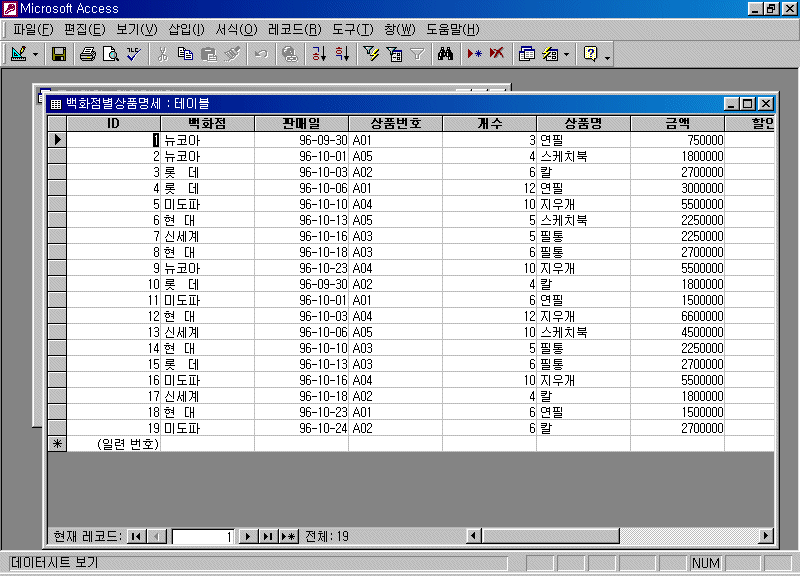Image resolution: width=800 pixels, height=576 pixels.
Task: Click new record navigation button with asterisk
Action: [288, 536]
